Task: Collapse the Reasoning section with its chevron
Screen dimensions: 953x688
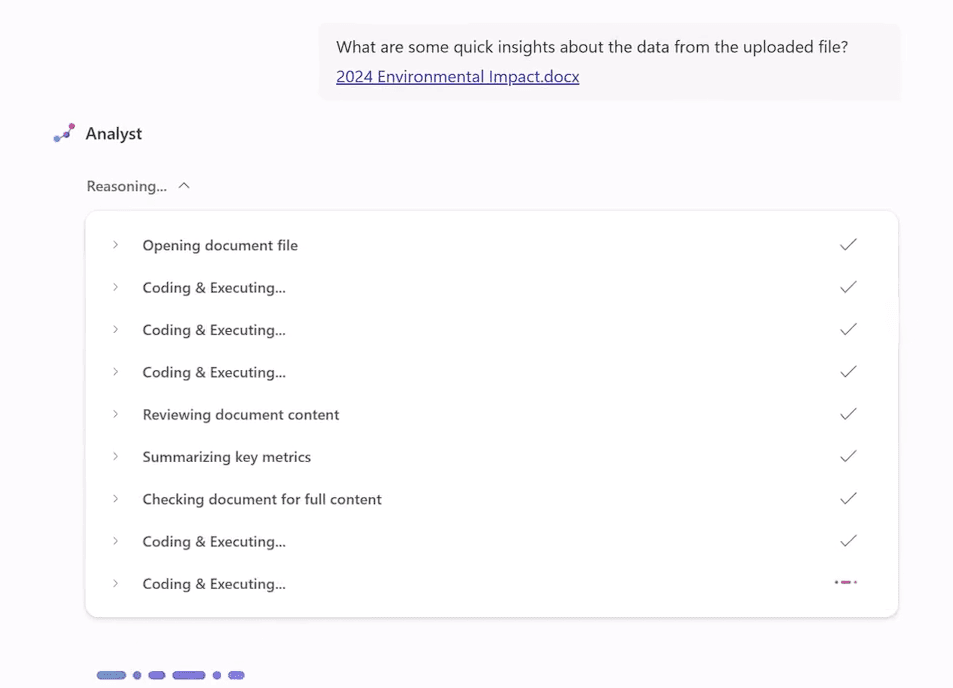Action: (184, 186)
